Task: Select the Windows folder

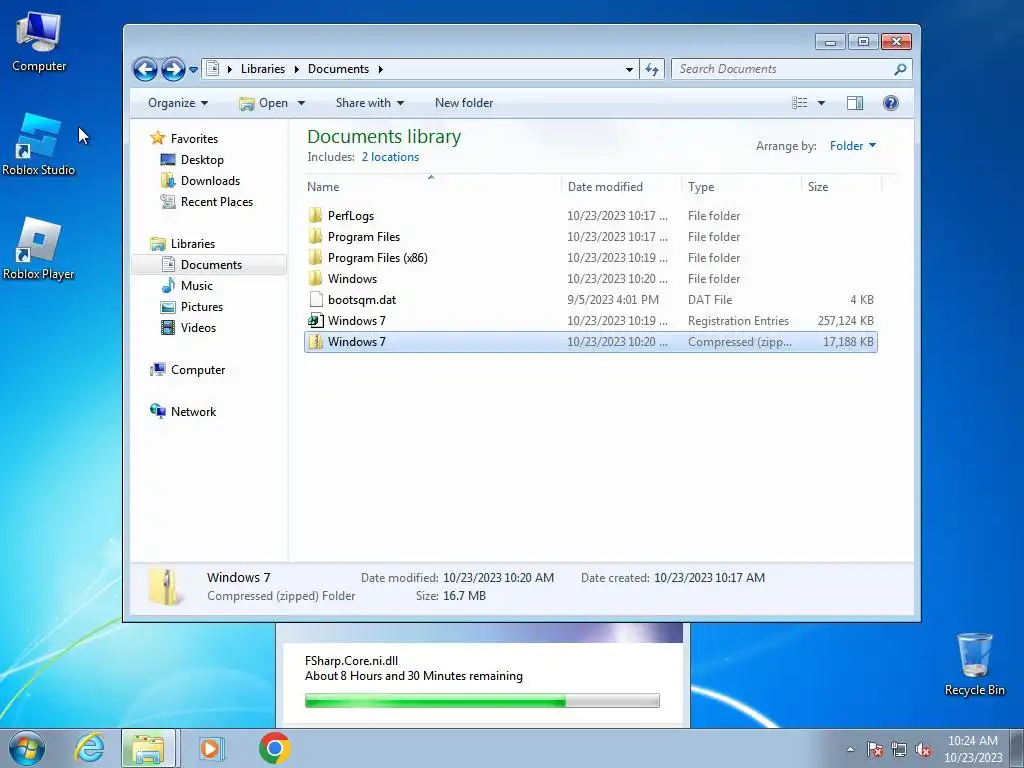Action: tap(590, 278)
